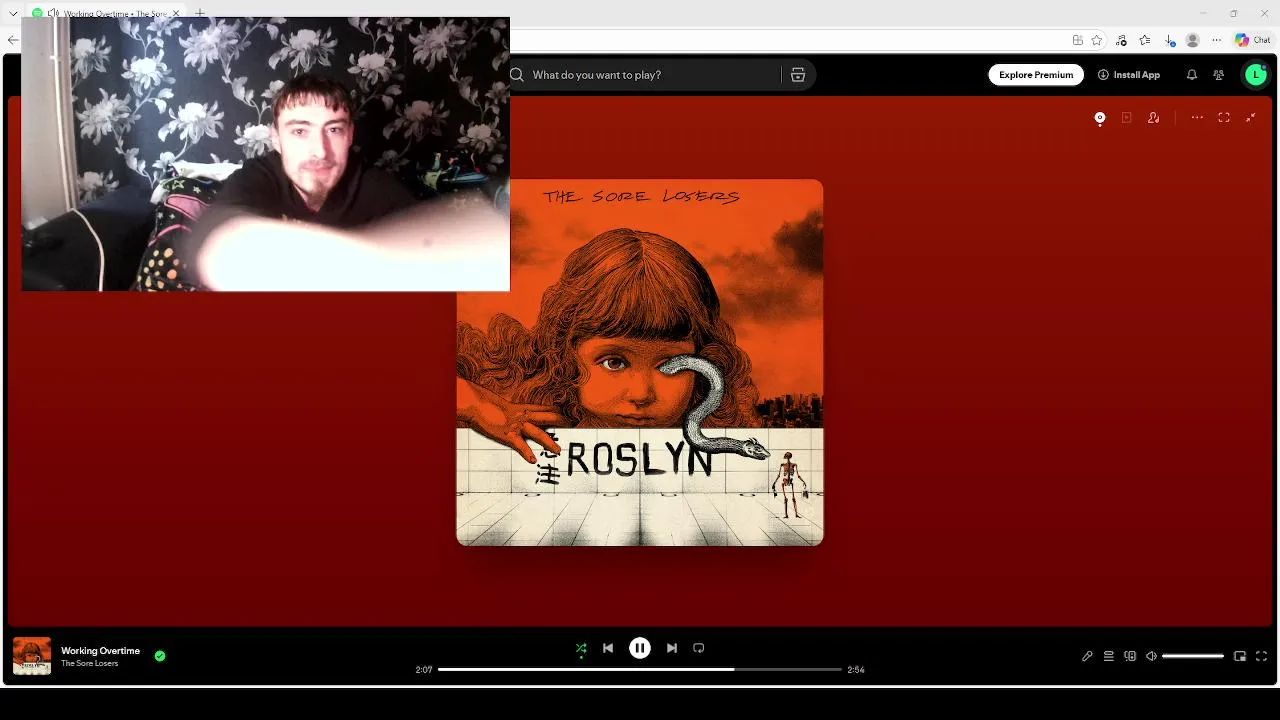This screenshot has height=720, width=1280.
Task: Open the browser downloads icon
Action: [x=1170, y=40]
